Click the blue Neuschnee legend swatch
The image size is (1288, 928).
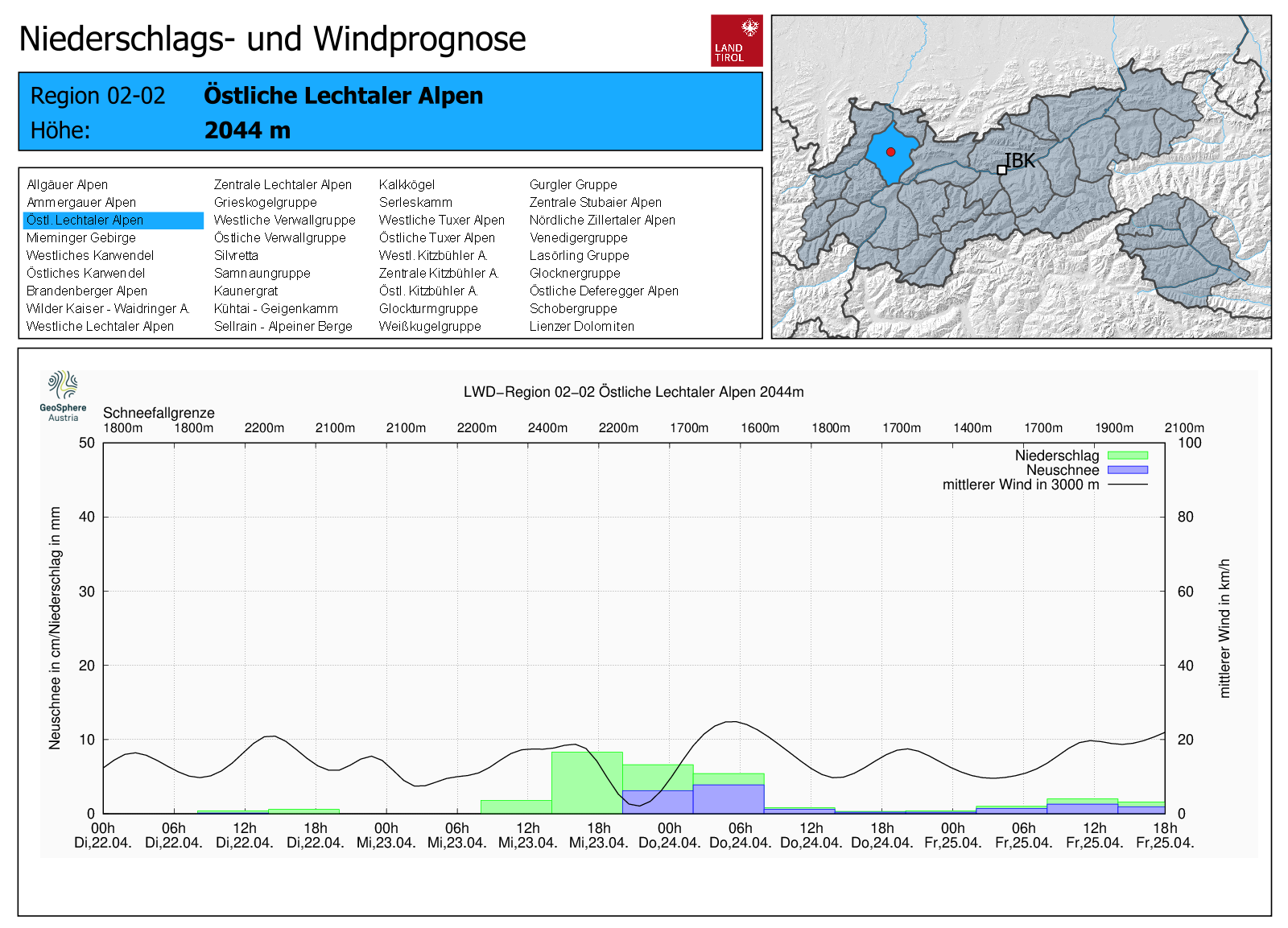tap(1127, 470)
